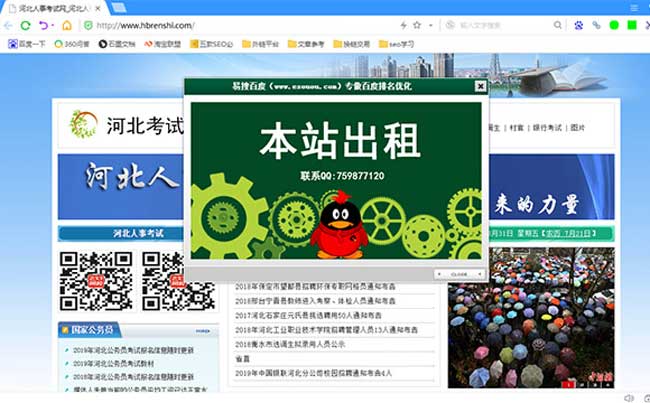Open 2018年河北公务员考试报名信息随时更新 link
The height and width of the screenshot is (403, 650).
(x=133, y=377)
